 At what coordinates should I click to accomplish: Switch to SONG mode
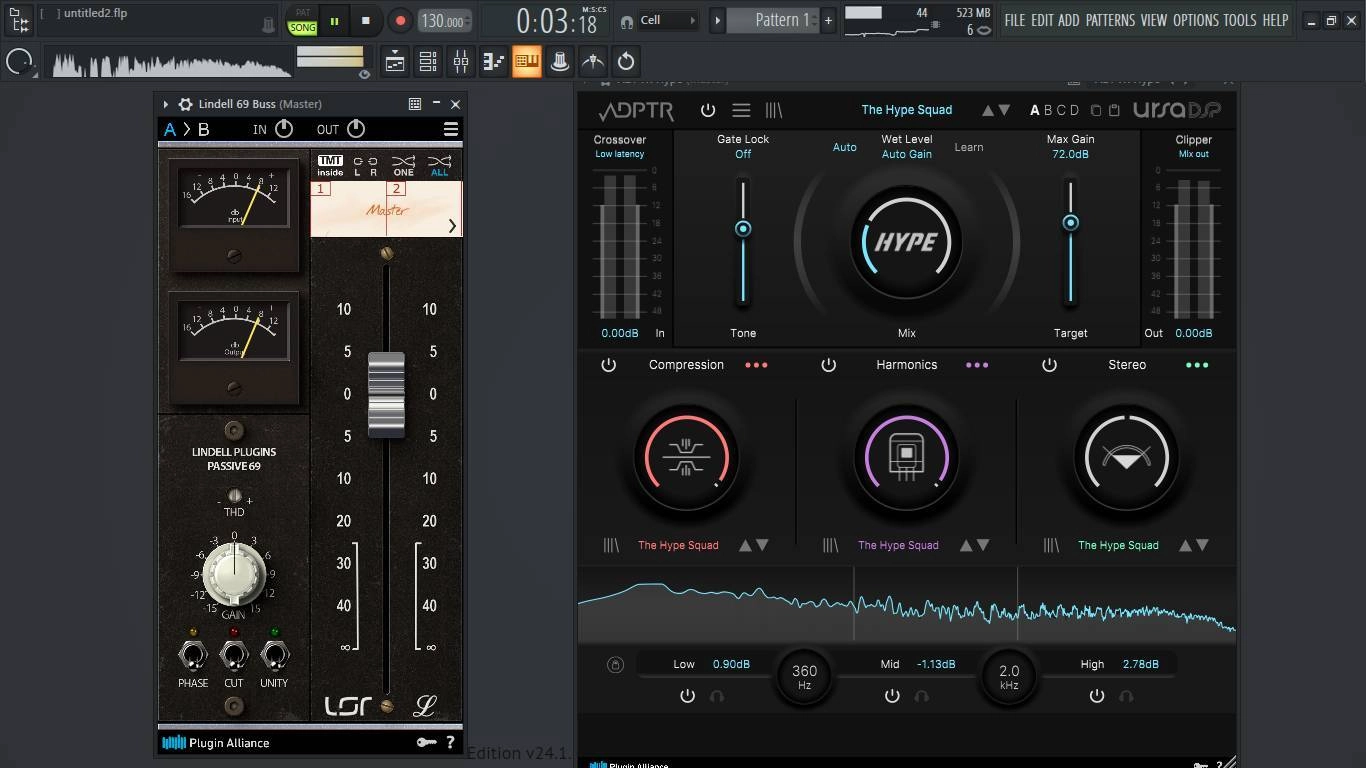point(302,28)
